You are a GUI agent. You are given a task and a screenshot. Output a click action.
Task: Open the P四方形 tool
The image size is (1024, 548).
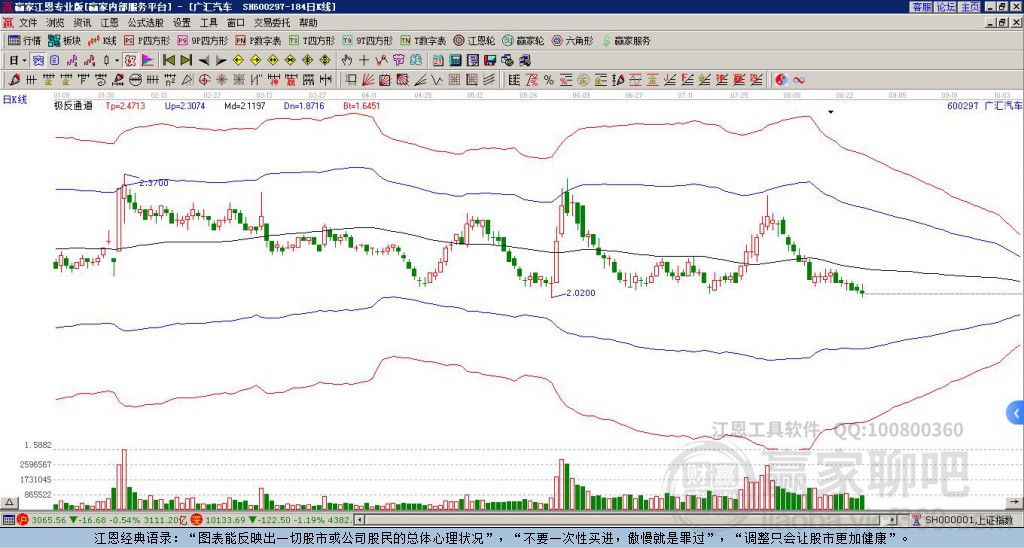coord(147,40)
